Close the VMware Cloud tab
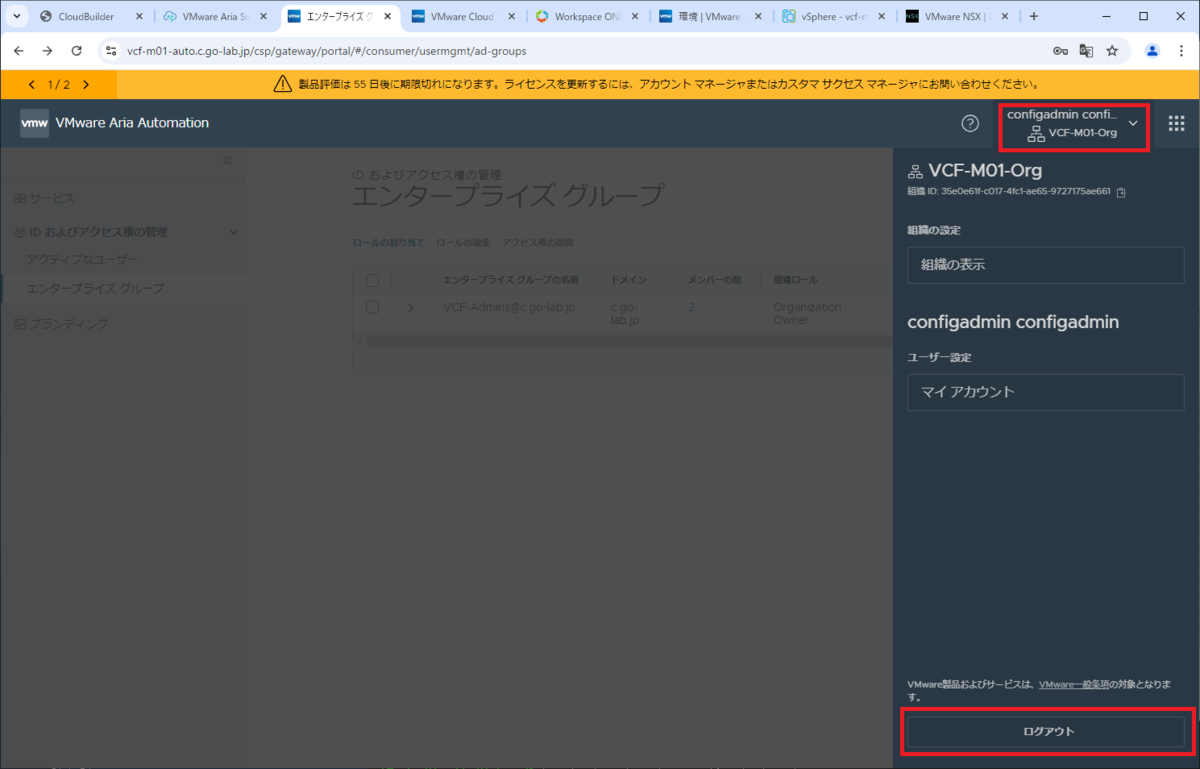Screen dimensions: 1200x769 [x=510, y=17]
